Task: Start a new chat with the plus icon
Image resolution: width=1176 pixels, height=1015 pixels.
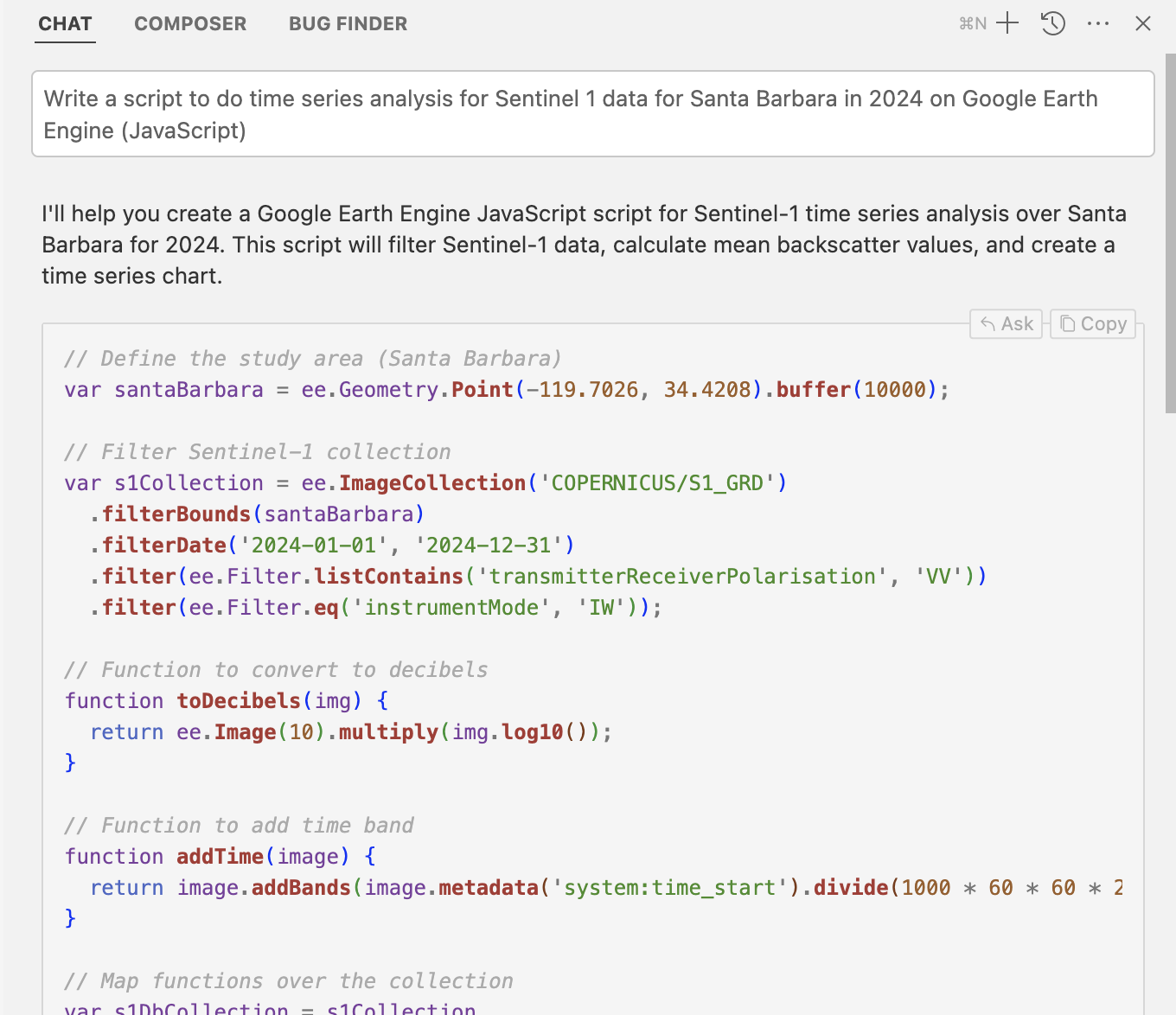Action: click(1007, 23)
